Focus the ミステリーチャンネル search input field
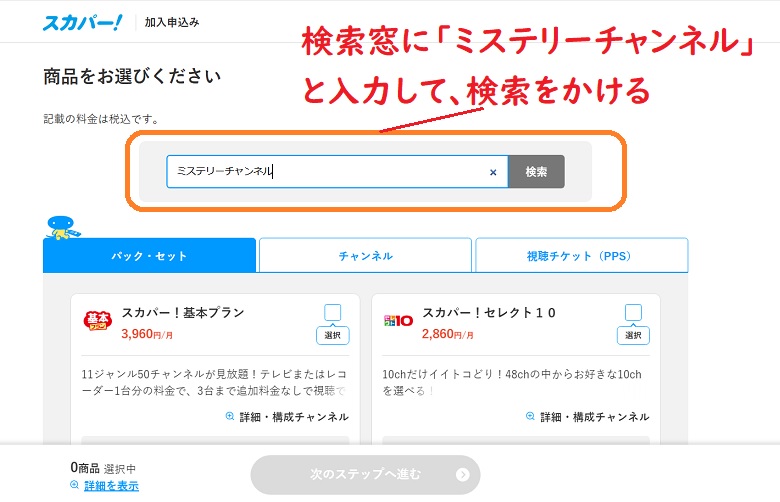The height and width of the screenshot is (502, 780). click(x=337, y=172)
